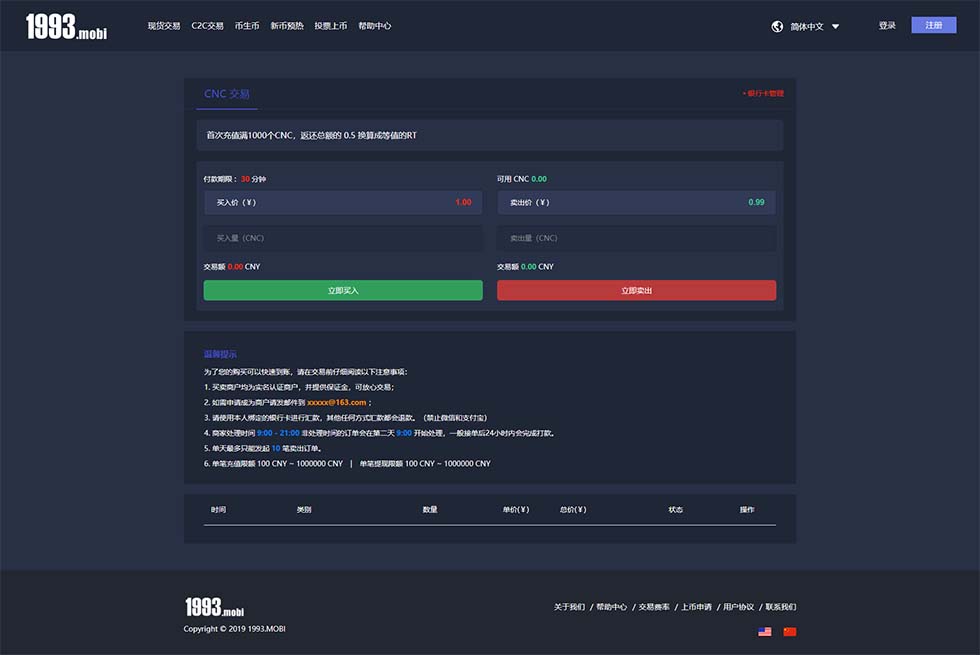Click the footer 1993.mobi logo
This screenshot has width=980, height=655.
(214, 607)
